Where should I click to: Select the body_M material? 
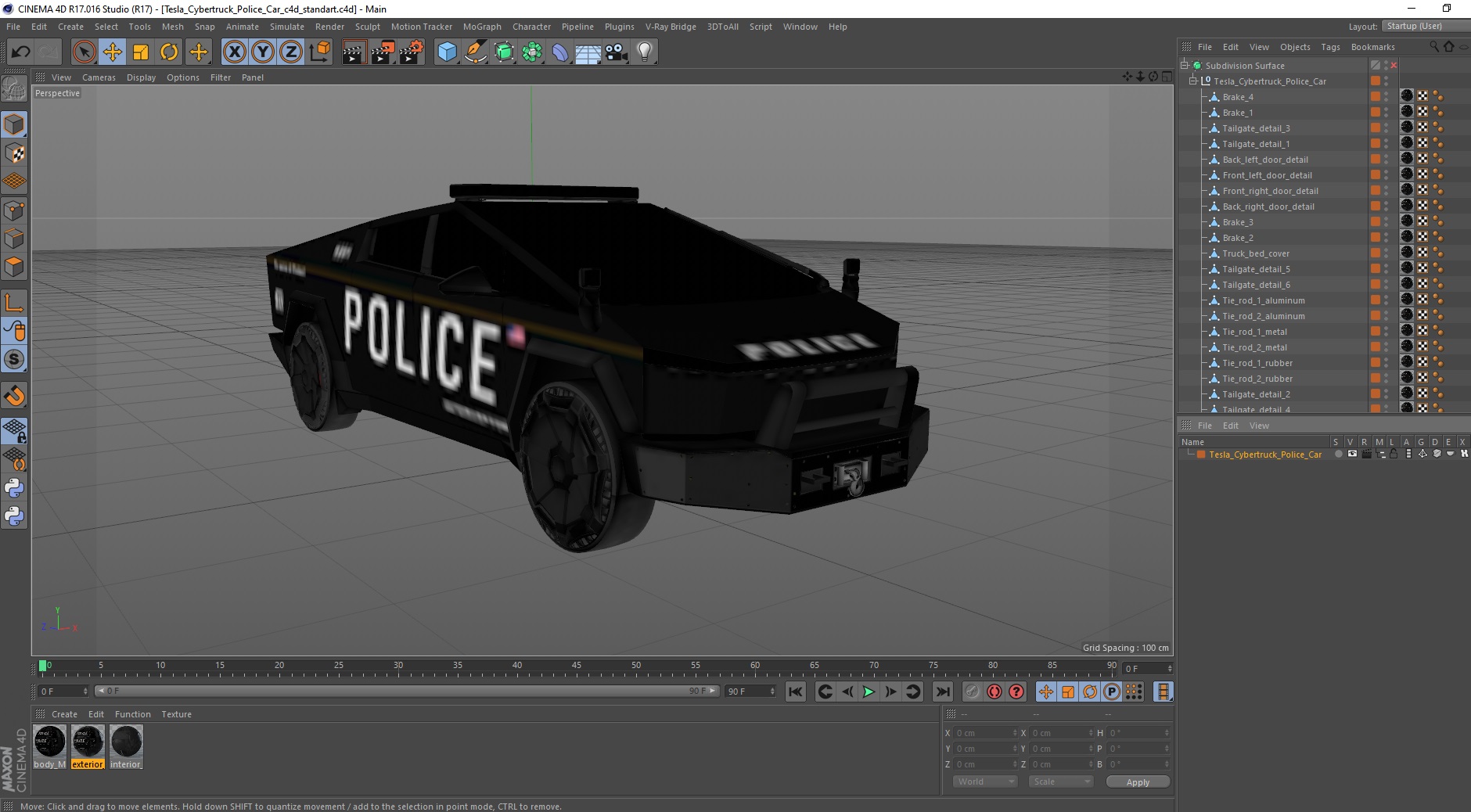(50, 747)
